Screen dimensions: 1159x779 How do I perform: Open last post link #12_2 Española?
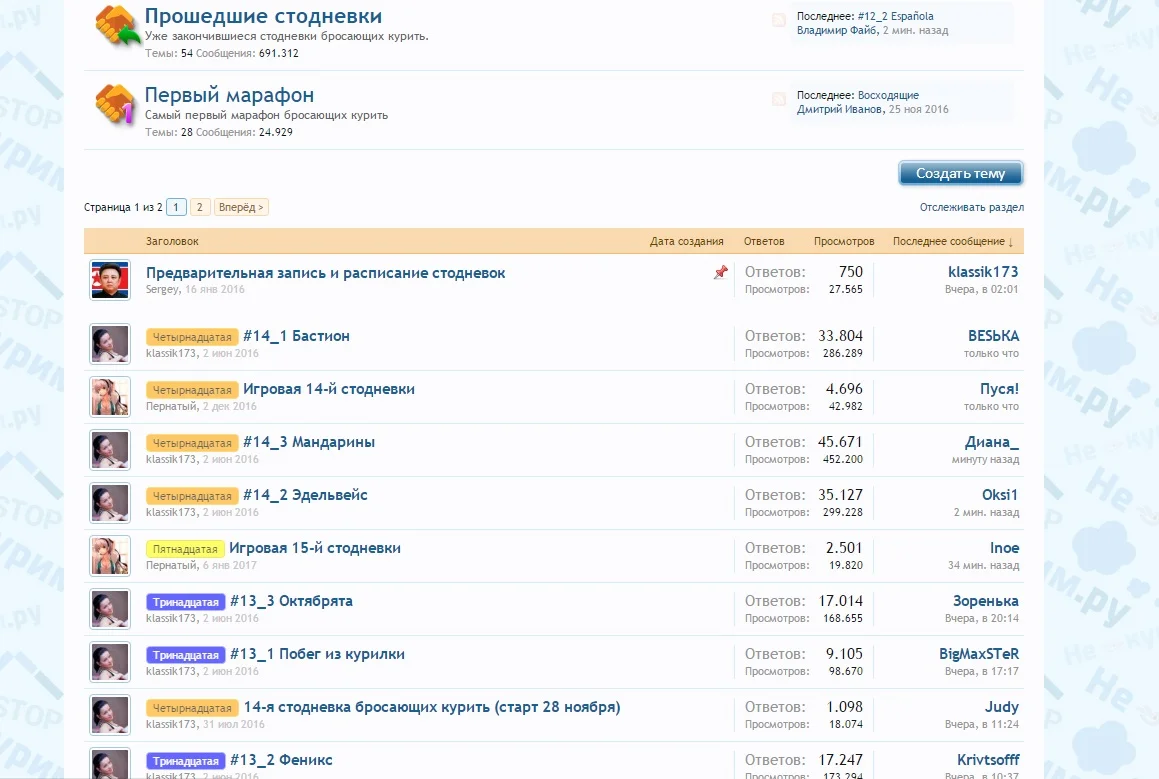[895, 16]
